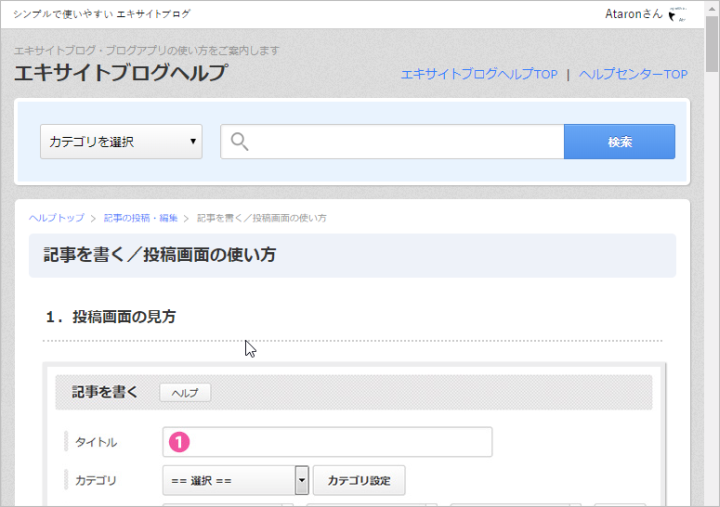
Task: Open the == 選択 == category dropdown
Action: 236,480
